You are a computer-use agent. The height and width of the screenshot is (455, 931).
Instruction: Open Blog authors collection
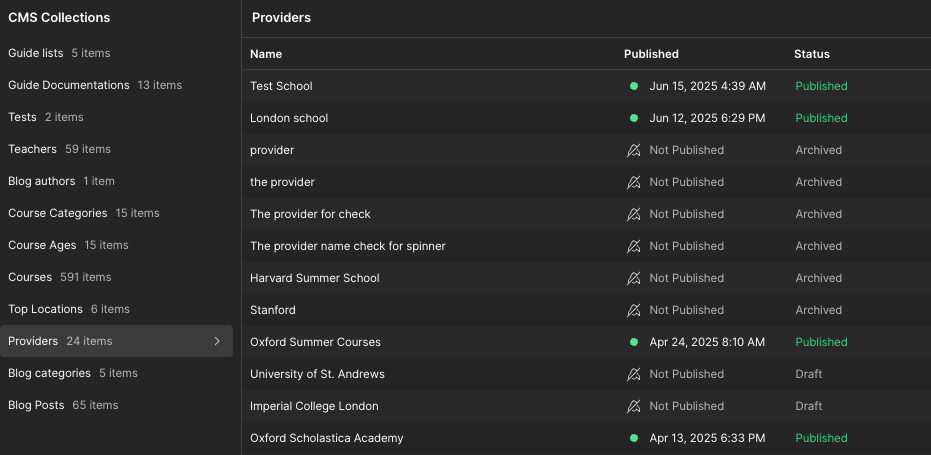pyautogui.click(x=116, y=181)
